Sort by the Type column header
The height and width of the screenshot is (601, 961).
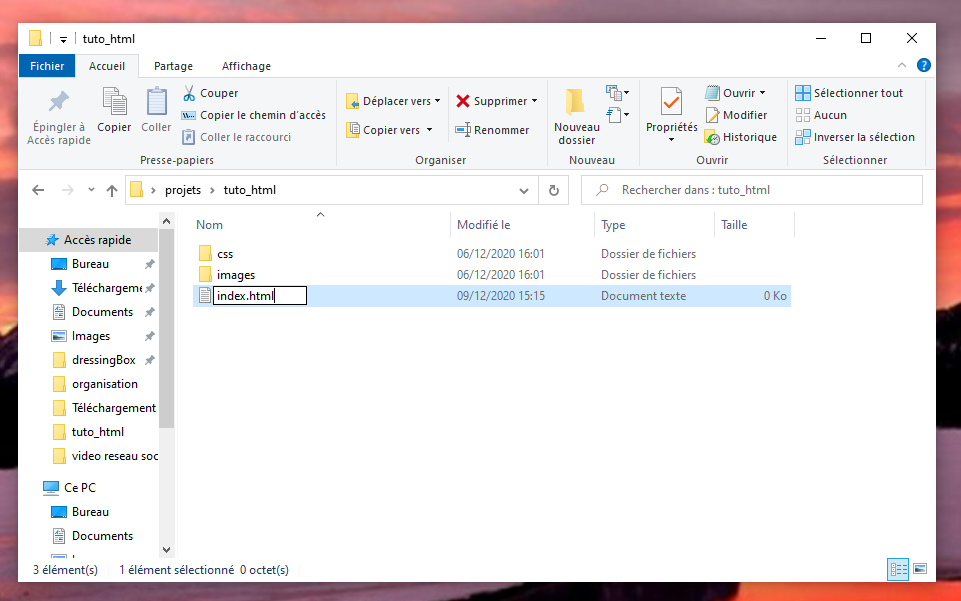[613, 225]
